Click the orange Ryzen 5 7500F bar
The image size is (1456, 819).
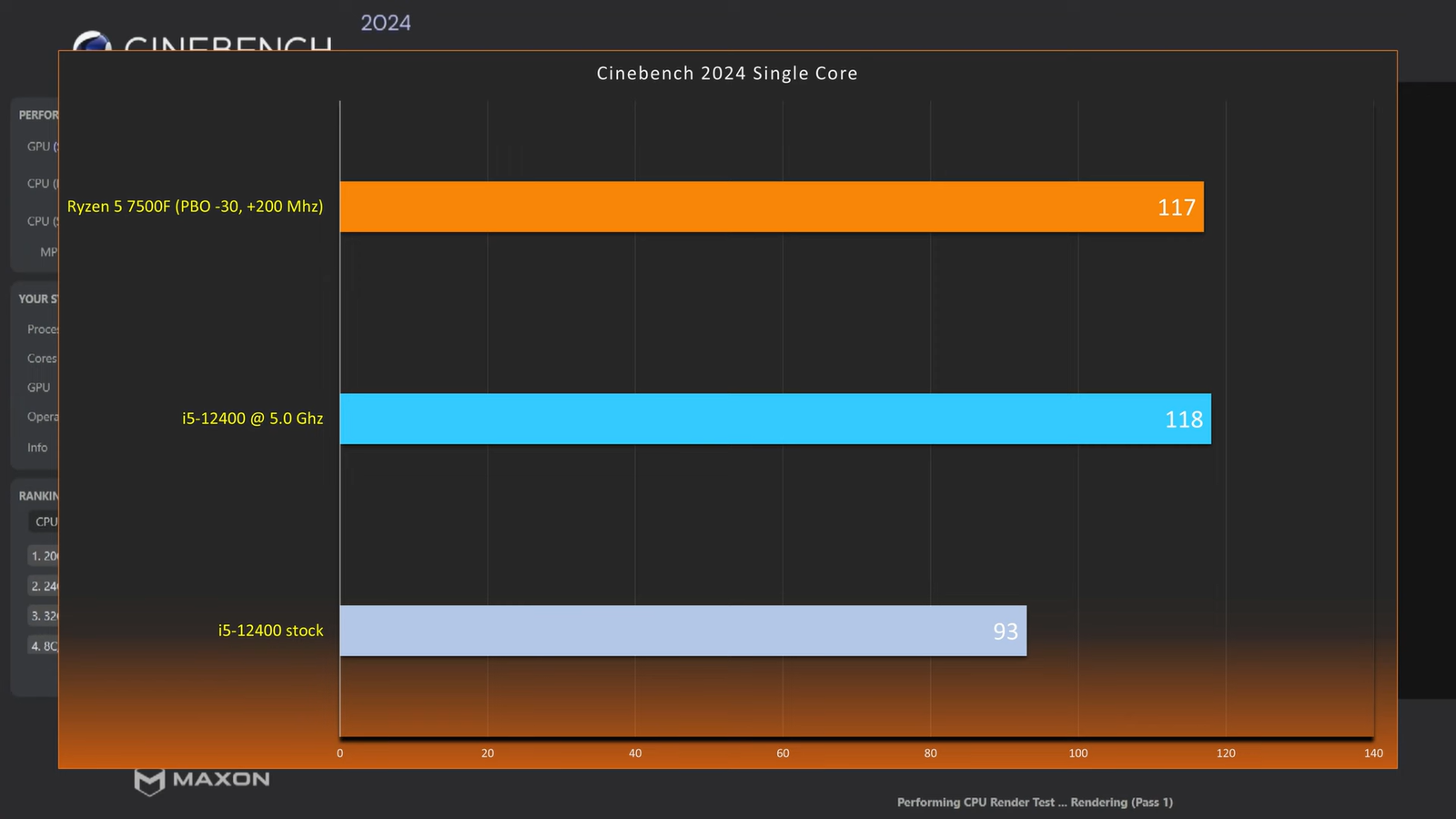tap(771, 207)
